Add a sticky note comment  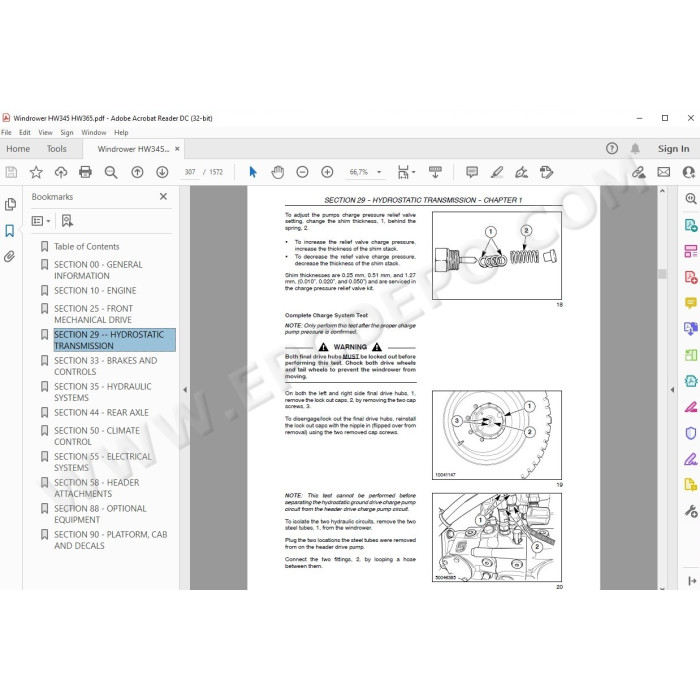[472, 172]
